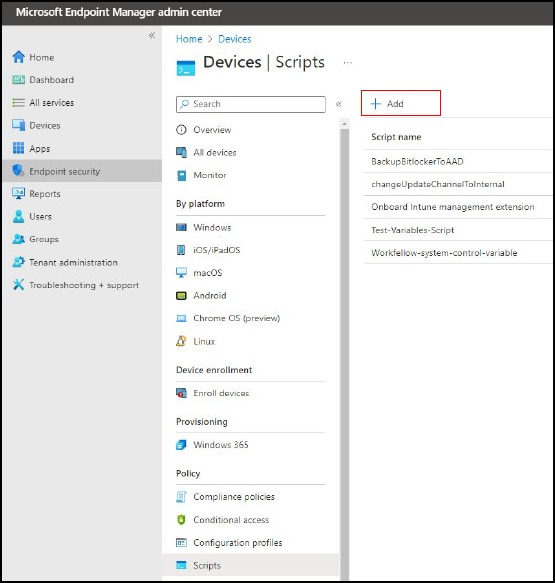Click the Endpoint security shield icon

coord(18,171)
